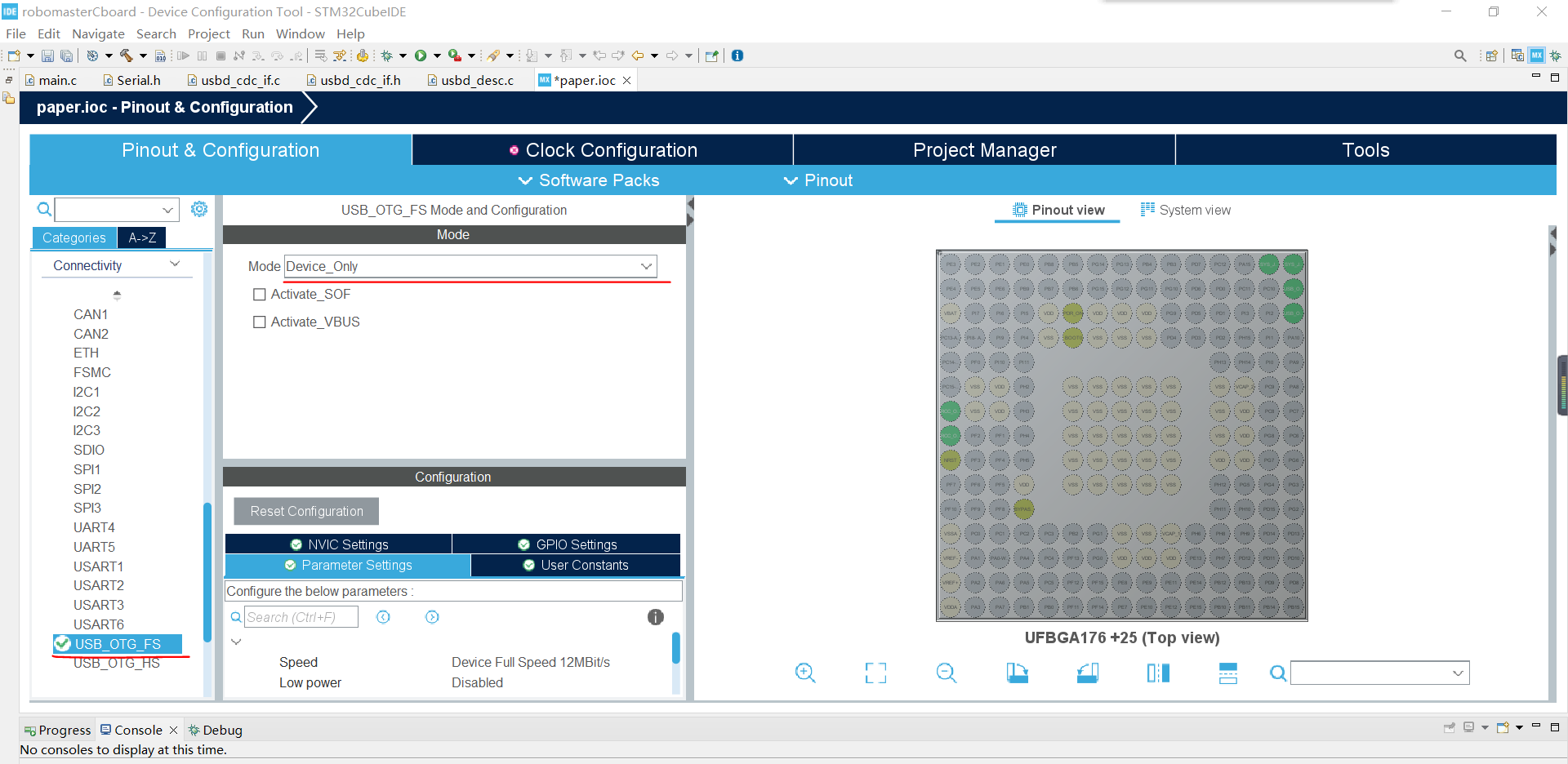
Task: Open the Mode Device_Only dropdown
Action: pos(470,266)
